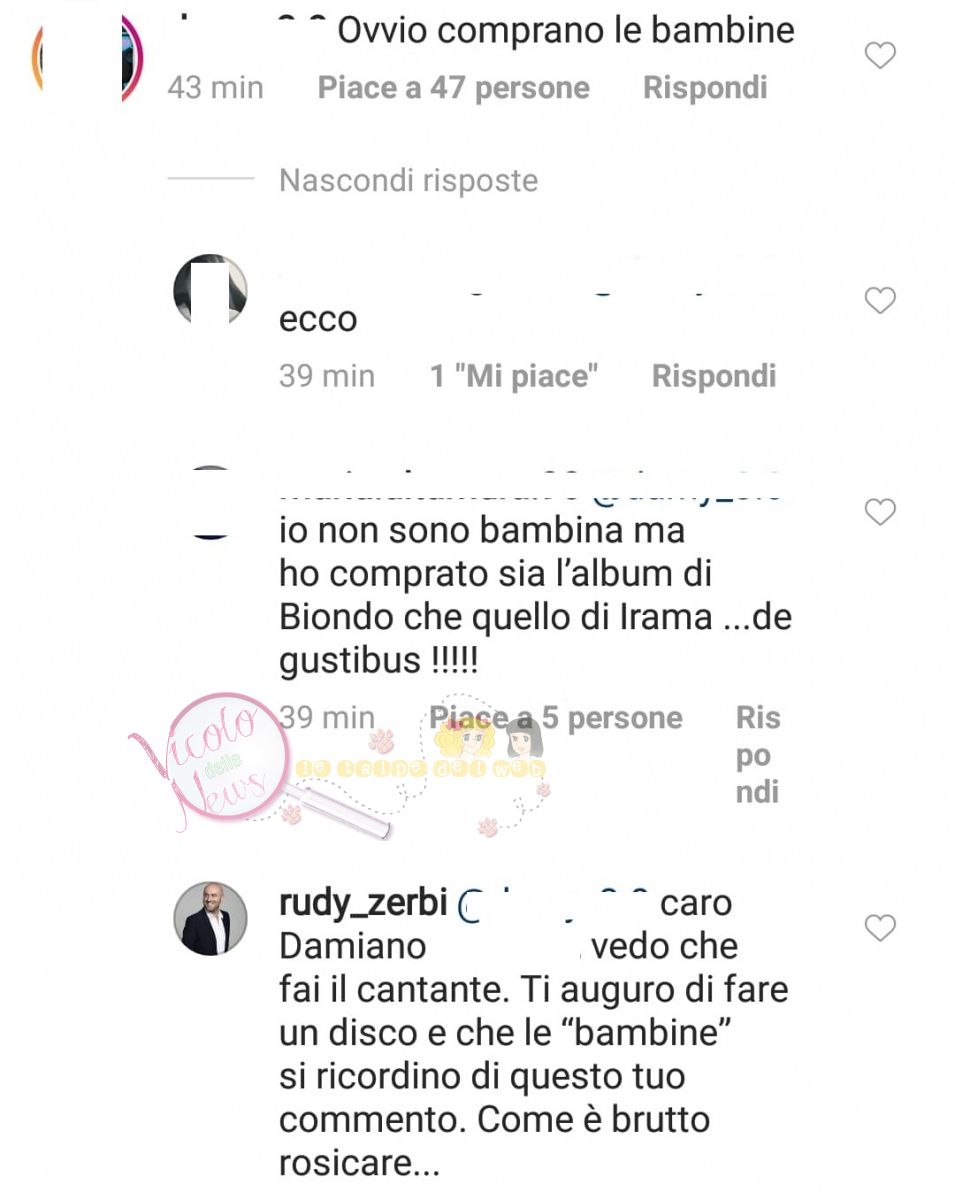Tap the '39 min' timestamp under 'ecco'
This screenshot has height=1200, width=955.
click(x=327, y=376)
